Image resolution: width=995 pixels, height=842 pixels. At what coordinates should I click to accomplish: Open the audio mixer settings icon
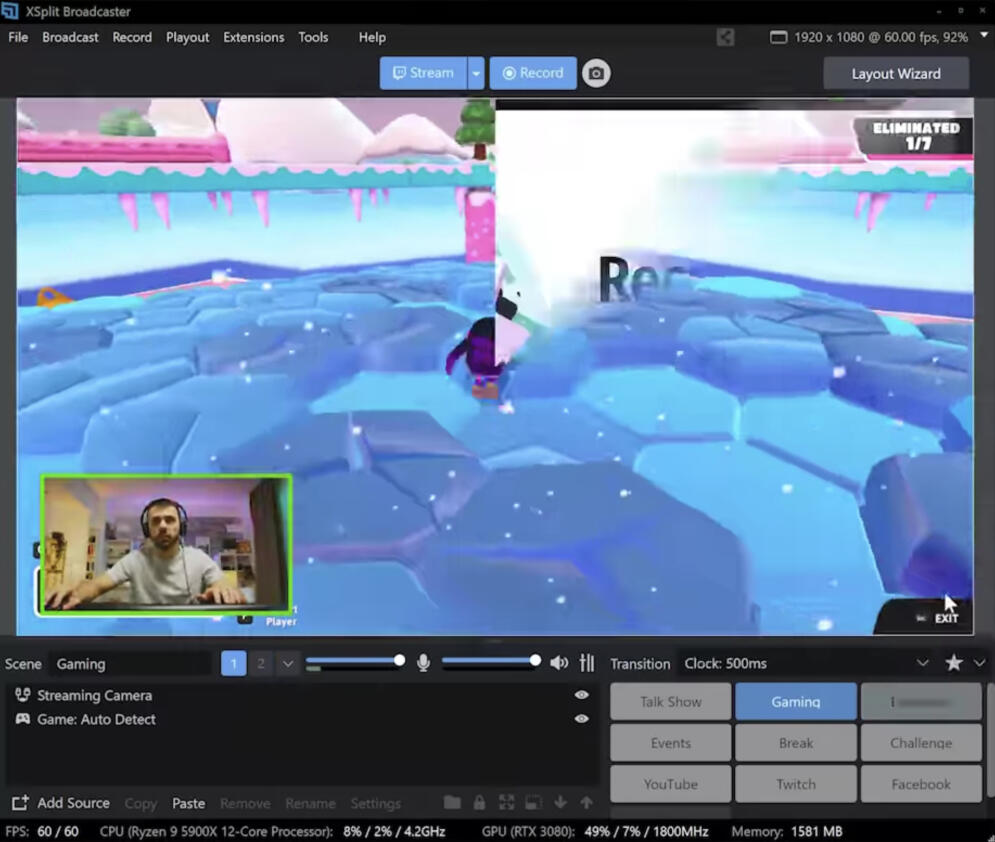pyautogui.click(x=587, y=663)
